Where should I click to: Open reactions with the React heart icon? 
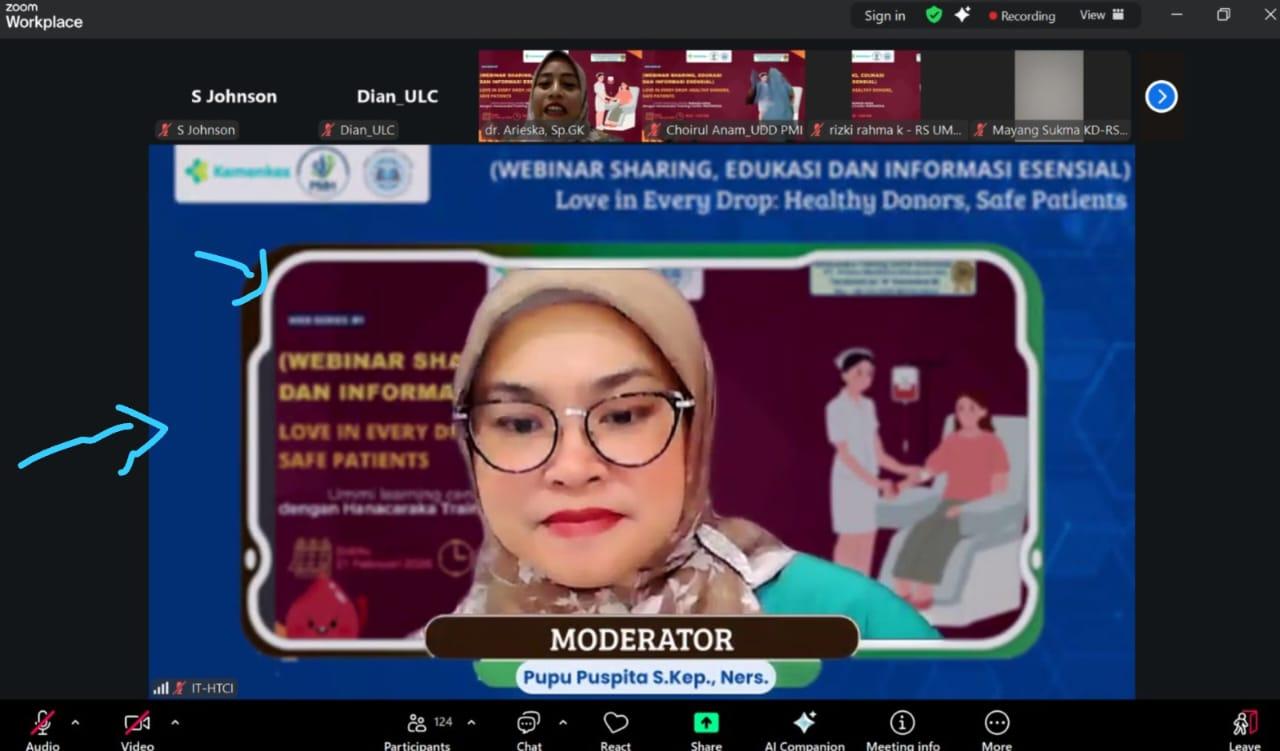[x=615, y=727]
